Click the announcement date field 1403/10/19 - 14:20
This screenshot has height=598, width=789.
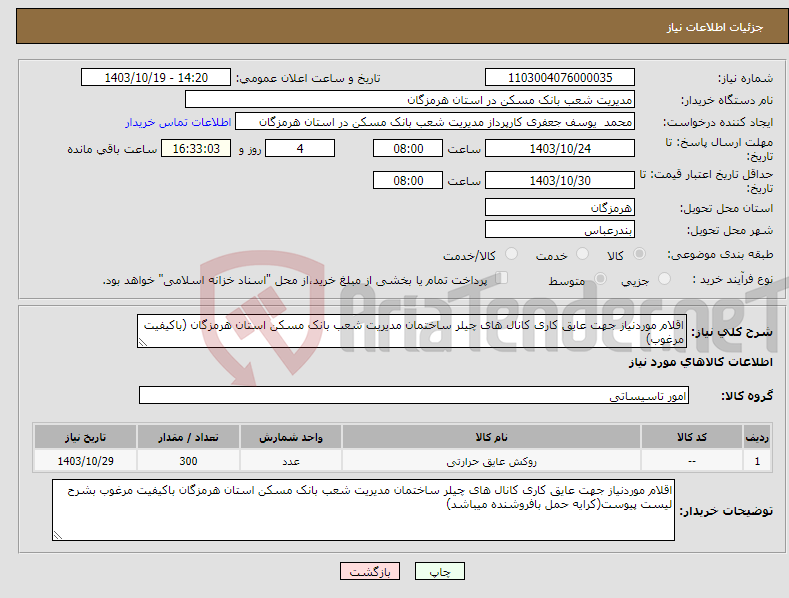tap(156, 78)
